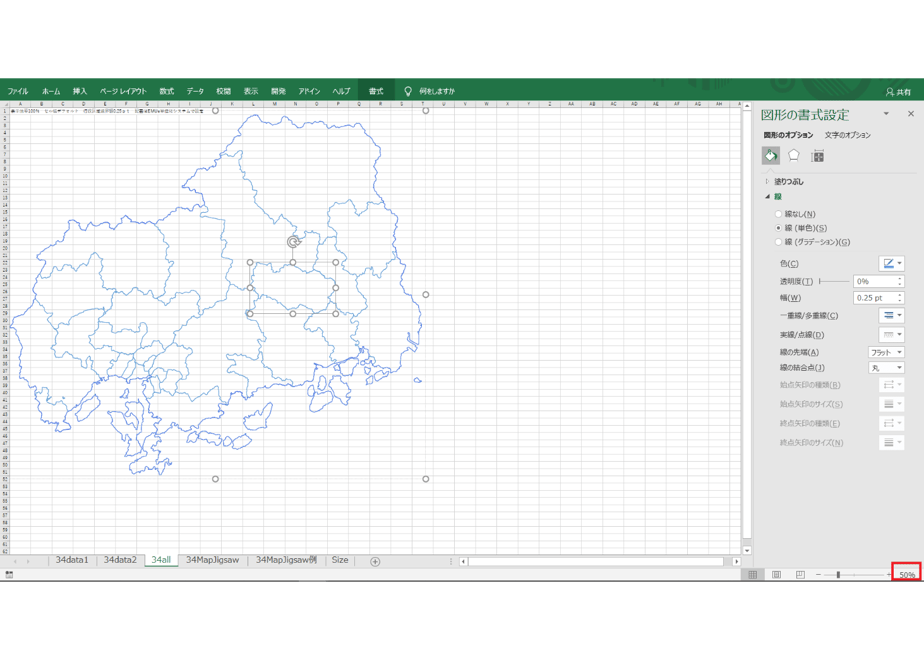Open the line 色(C) color picker
924x660 pixels.
[891, 263]
